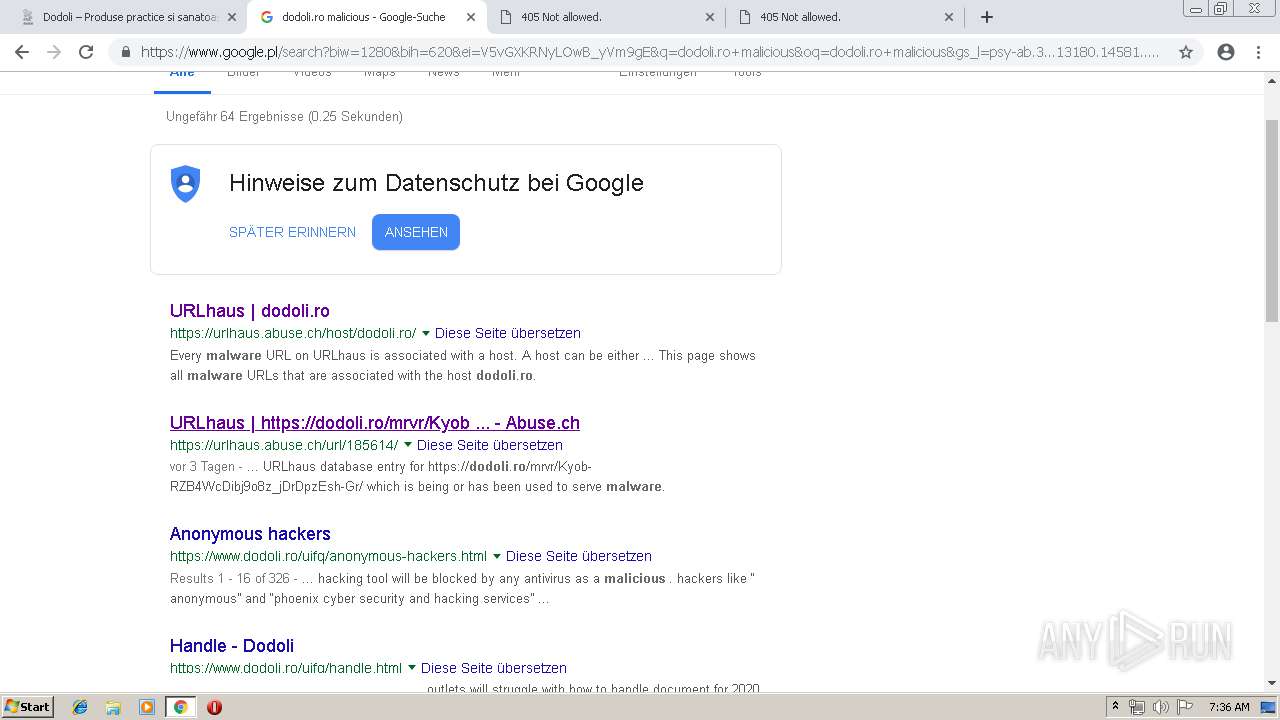
Task: Click scrollbar up arrow
Action: [x=1272, y=79]
